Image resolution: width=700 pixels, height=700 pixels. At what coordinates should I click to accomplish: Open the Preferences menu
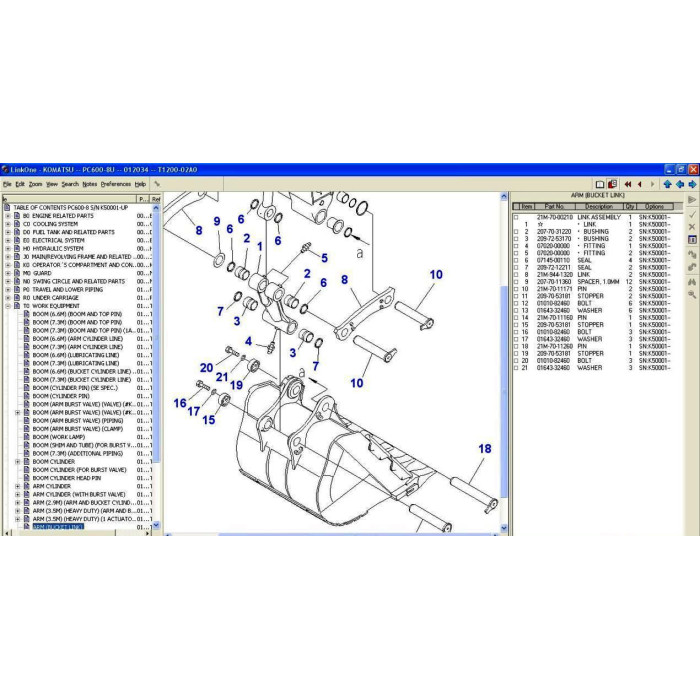tap(116, 184)
